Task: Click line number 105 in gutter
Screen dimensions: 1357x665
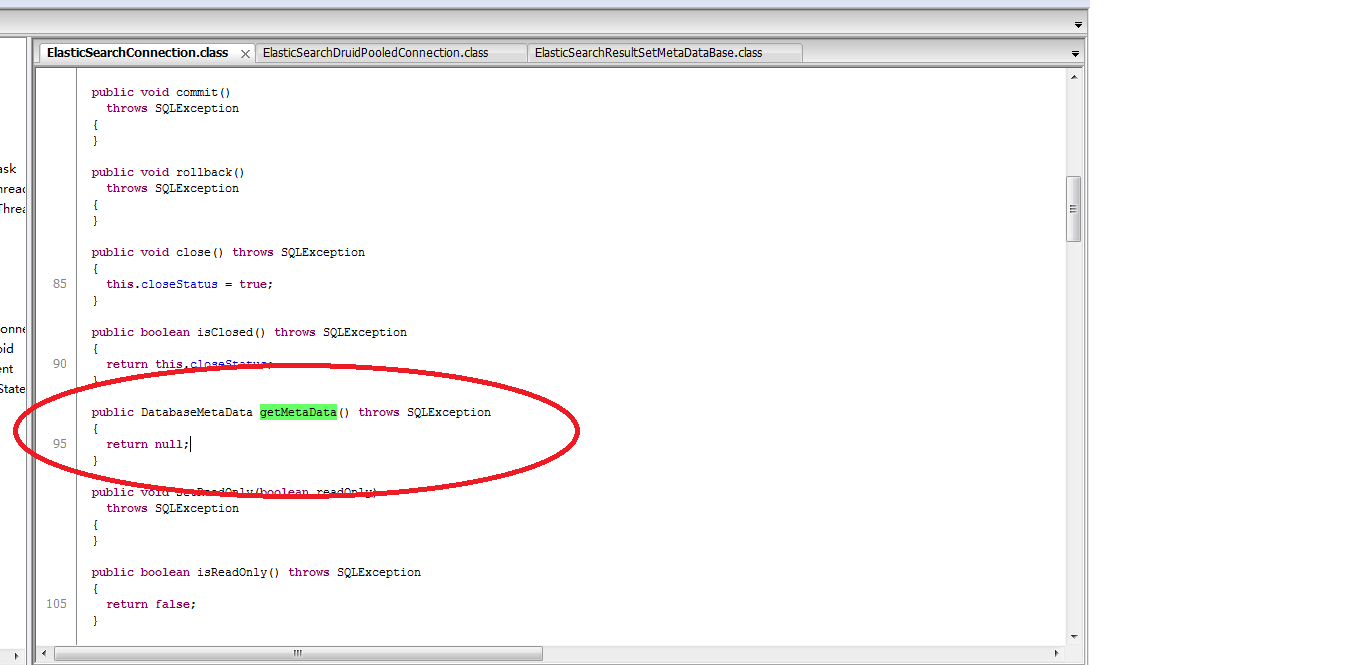Action: (56, 604)
